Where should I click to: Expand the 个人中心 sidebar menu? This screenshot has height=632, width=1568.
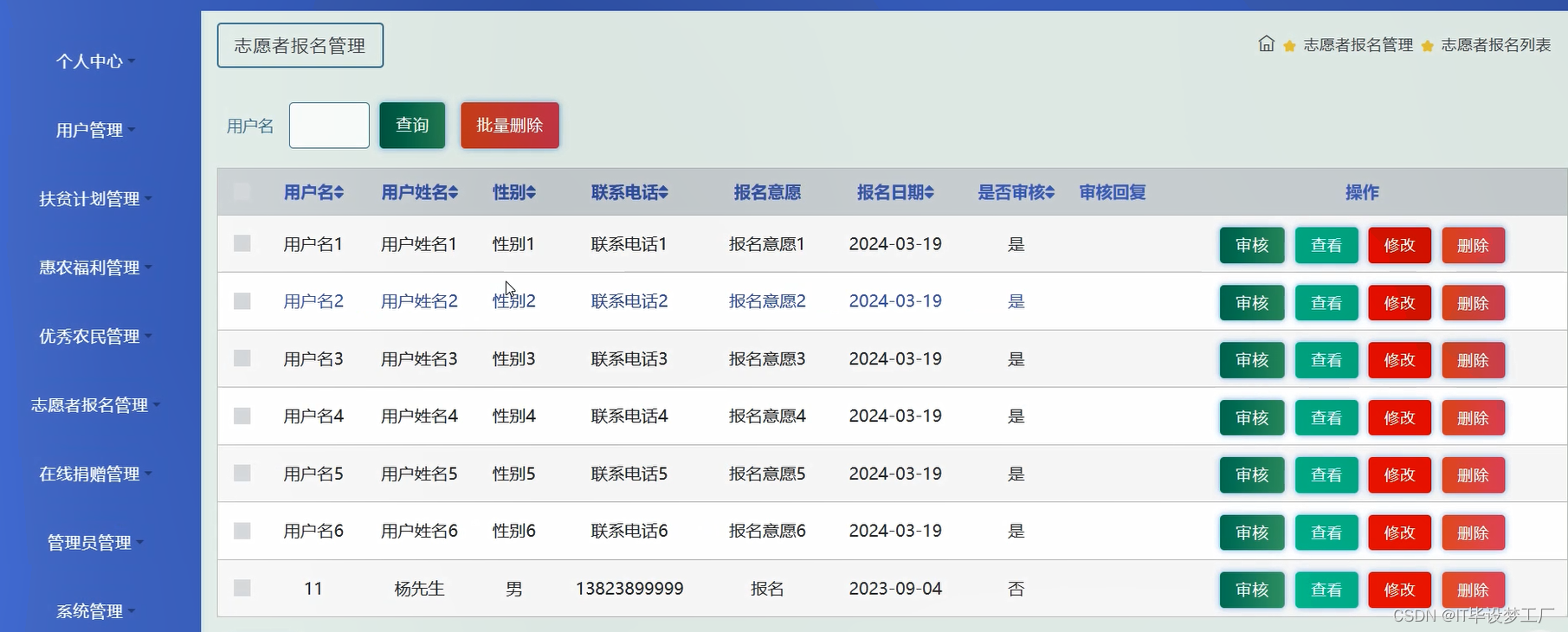pos(95,61)
